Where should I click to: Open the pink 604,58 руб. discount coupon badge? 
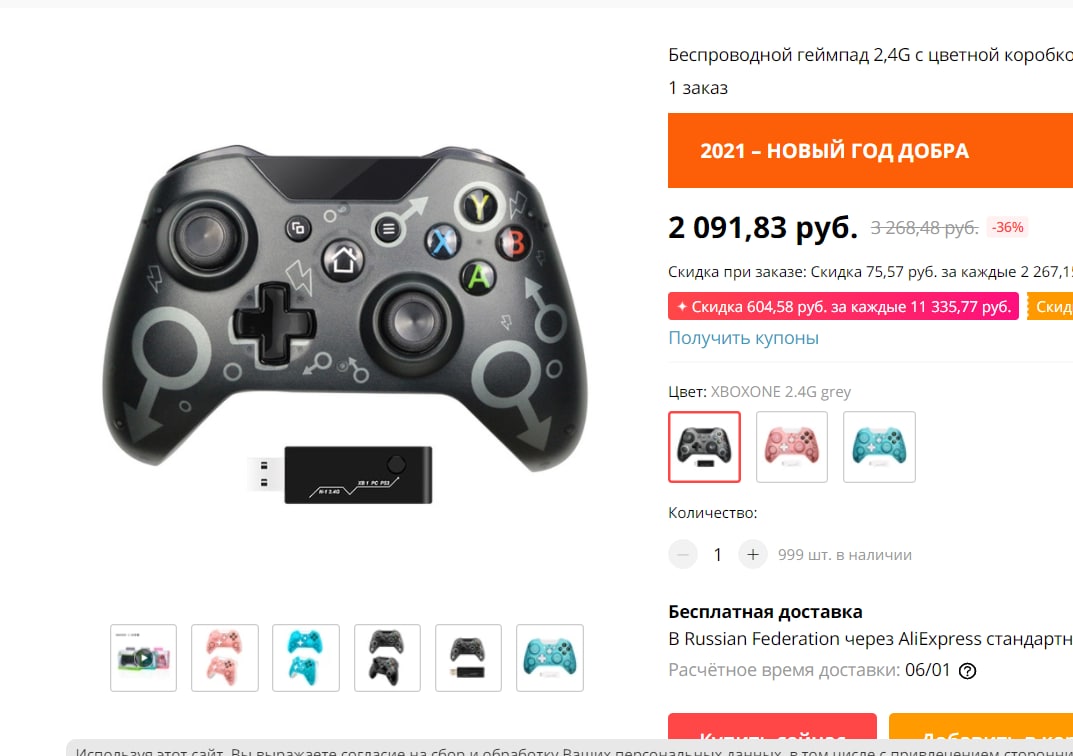coord(843,307)
